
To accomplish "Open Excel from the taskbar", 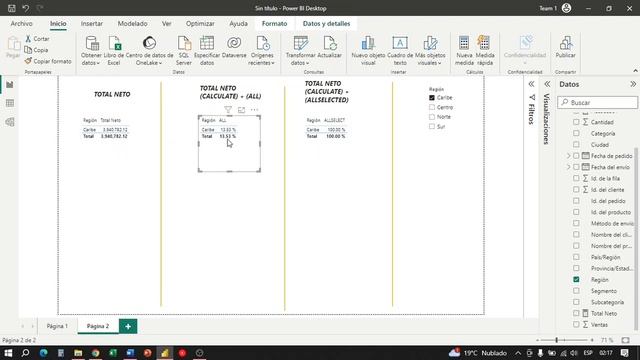I will pos(113,353).
